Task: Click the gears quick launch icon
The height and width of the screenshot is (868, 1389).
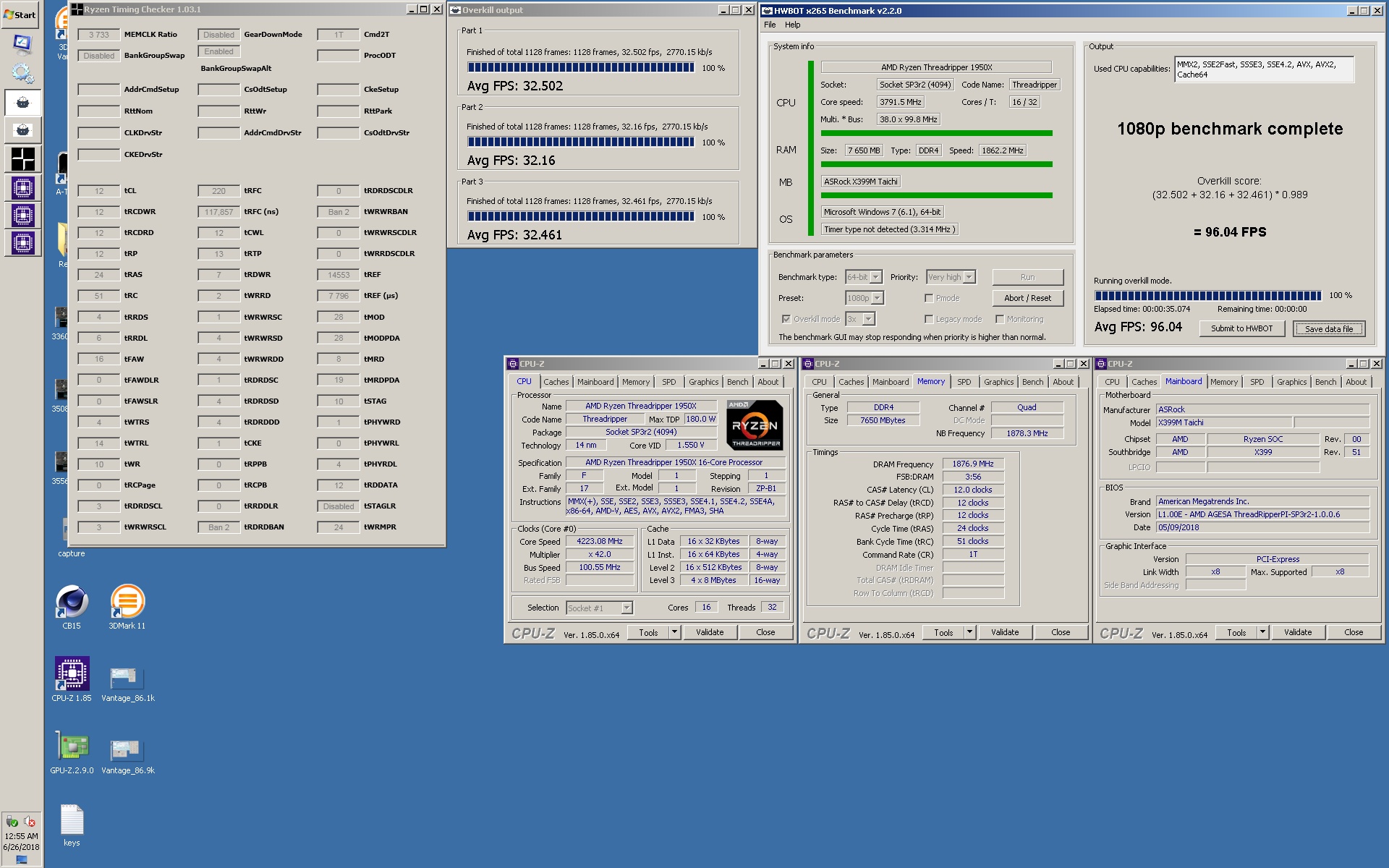Action: (x=22, y=73)
